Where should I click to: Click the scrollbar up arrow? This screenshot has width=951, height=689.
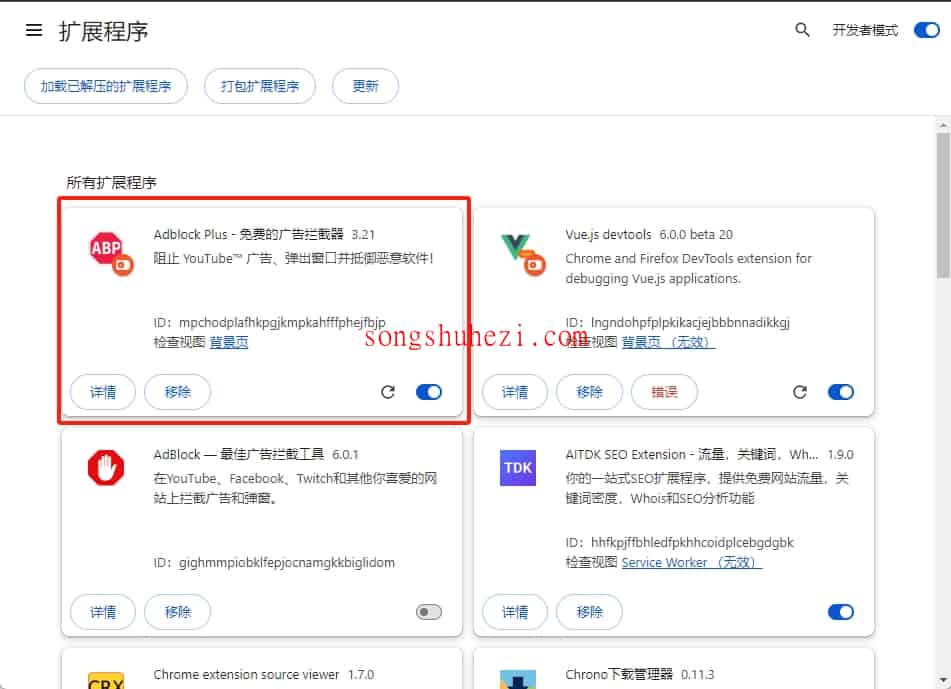[943, 126]
